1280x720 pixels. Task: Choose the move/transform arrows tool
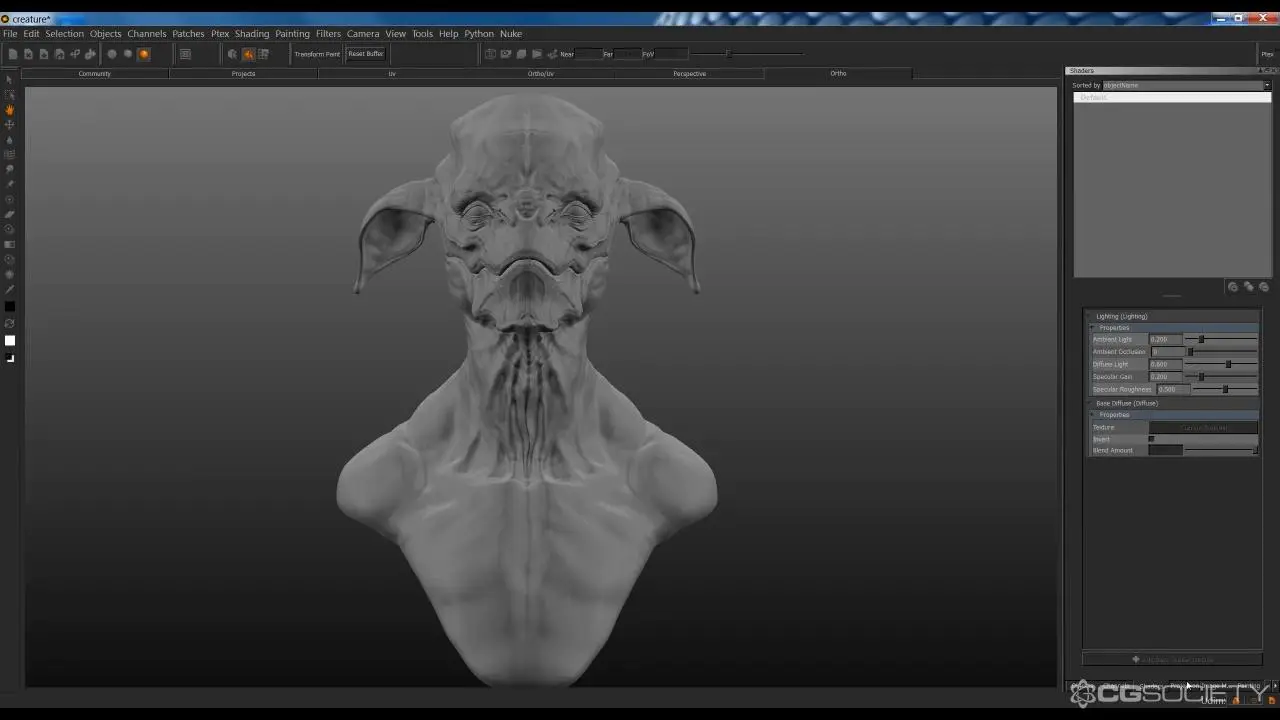pos(10,125)
